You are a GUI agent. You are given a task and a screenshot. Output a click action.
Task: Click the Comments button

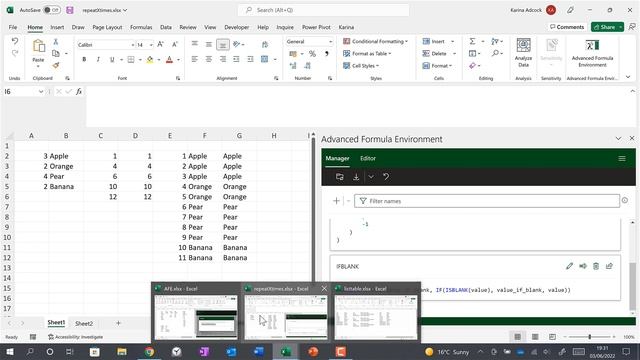[x=567, y=27]
